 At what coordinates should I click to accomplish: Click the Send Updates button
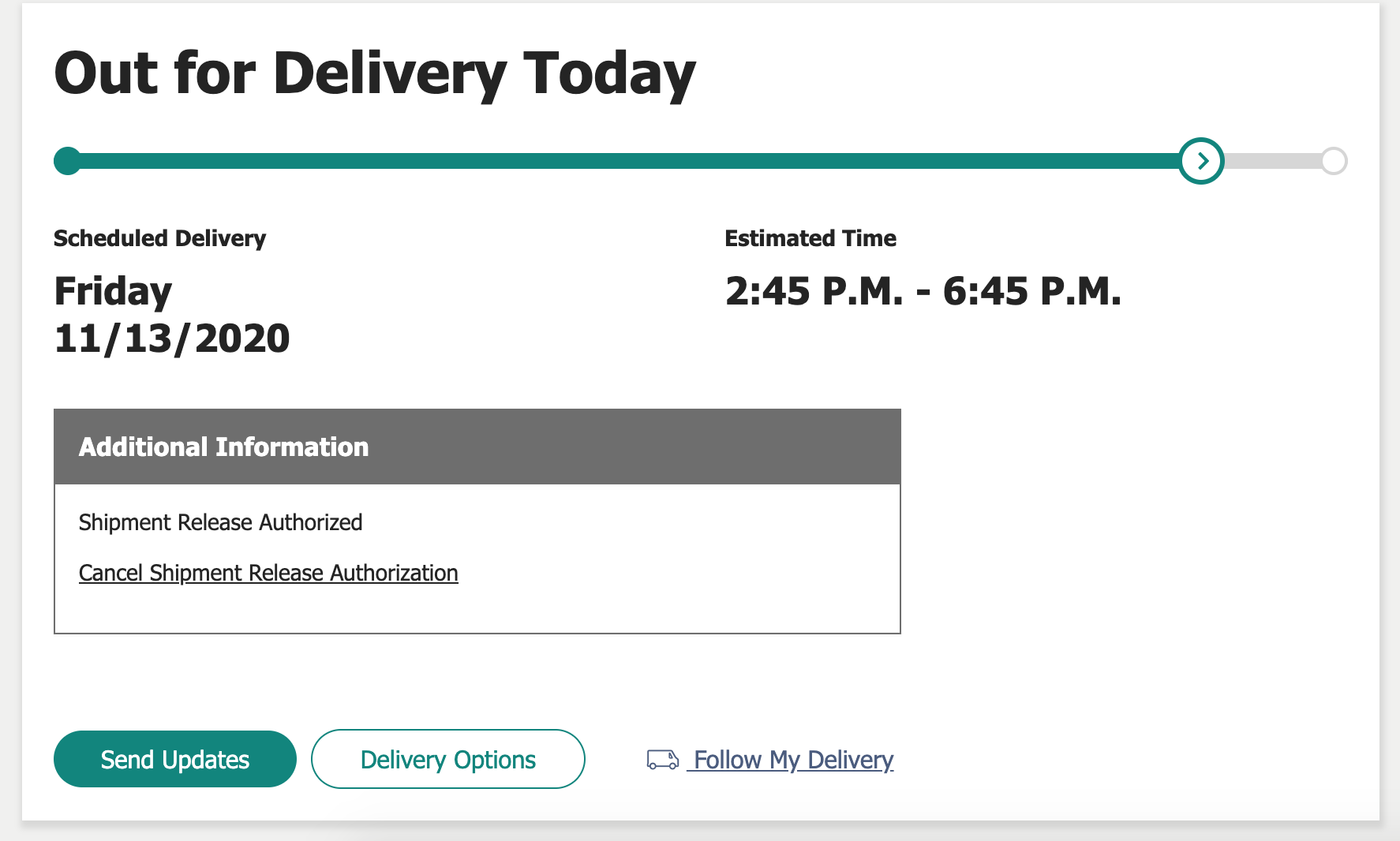pyautogui.click(x=174, y=759)
